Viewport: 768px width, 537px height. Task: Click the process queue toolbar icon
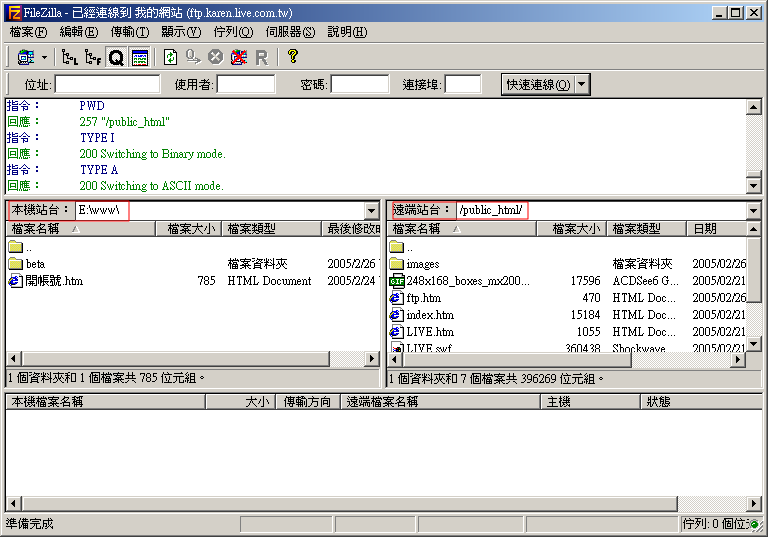193,57
